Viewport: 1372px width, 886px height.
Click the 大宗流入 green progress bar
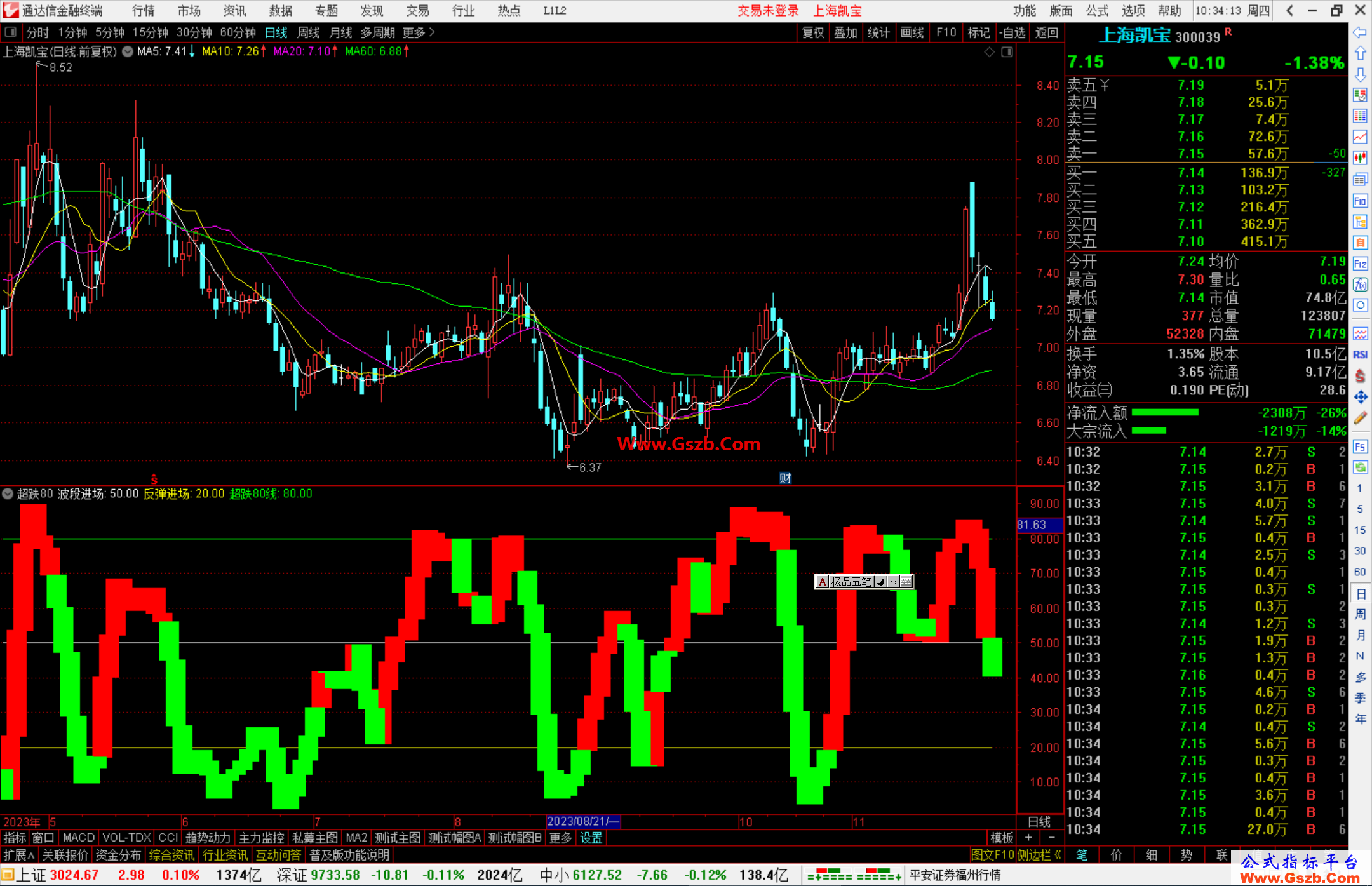(x=1149, y=431)
